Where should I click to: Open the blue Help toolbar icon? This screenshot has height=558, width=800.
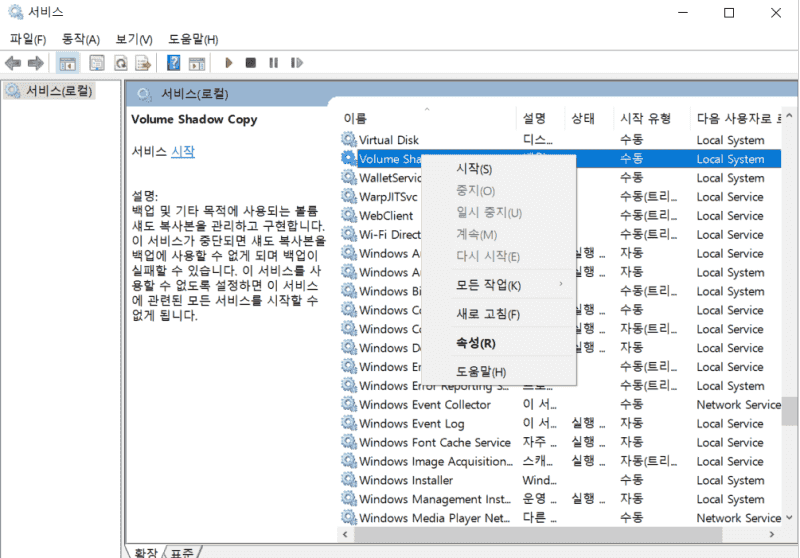pyautogui.click(x=173, y=63)
